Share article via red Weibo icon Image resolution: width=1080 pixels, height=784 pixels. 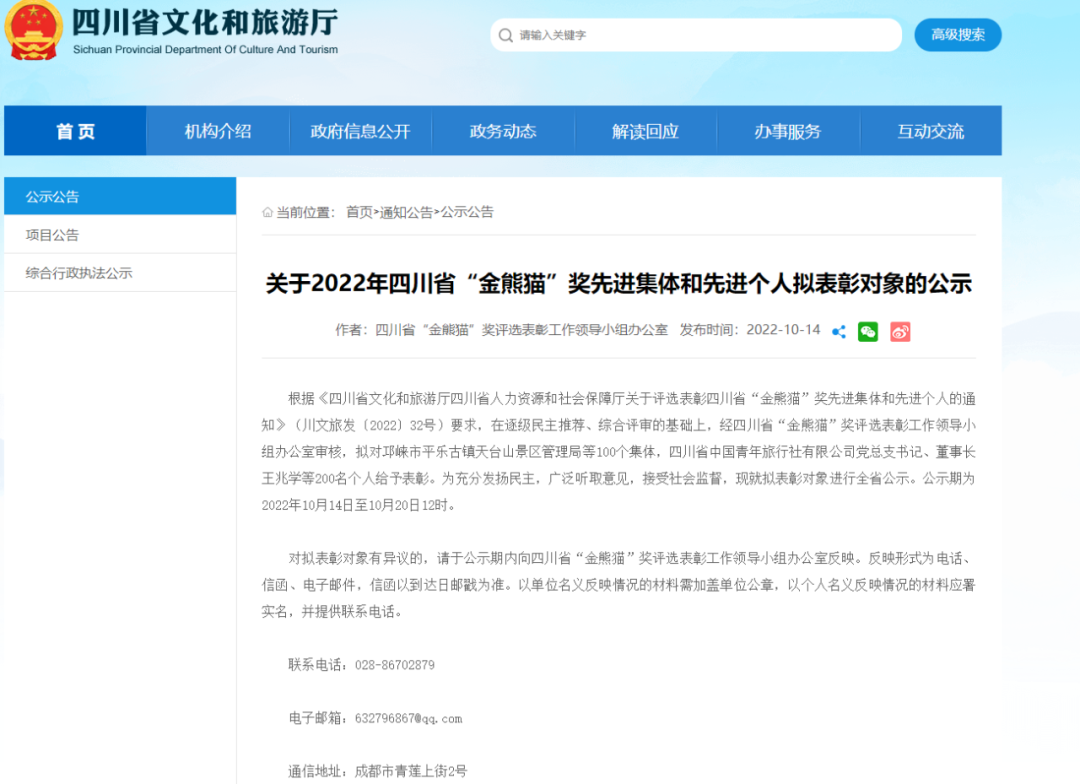click(x=900, y=332)
